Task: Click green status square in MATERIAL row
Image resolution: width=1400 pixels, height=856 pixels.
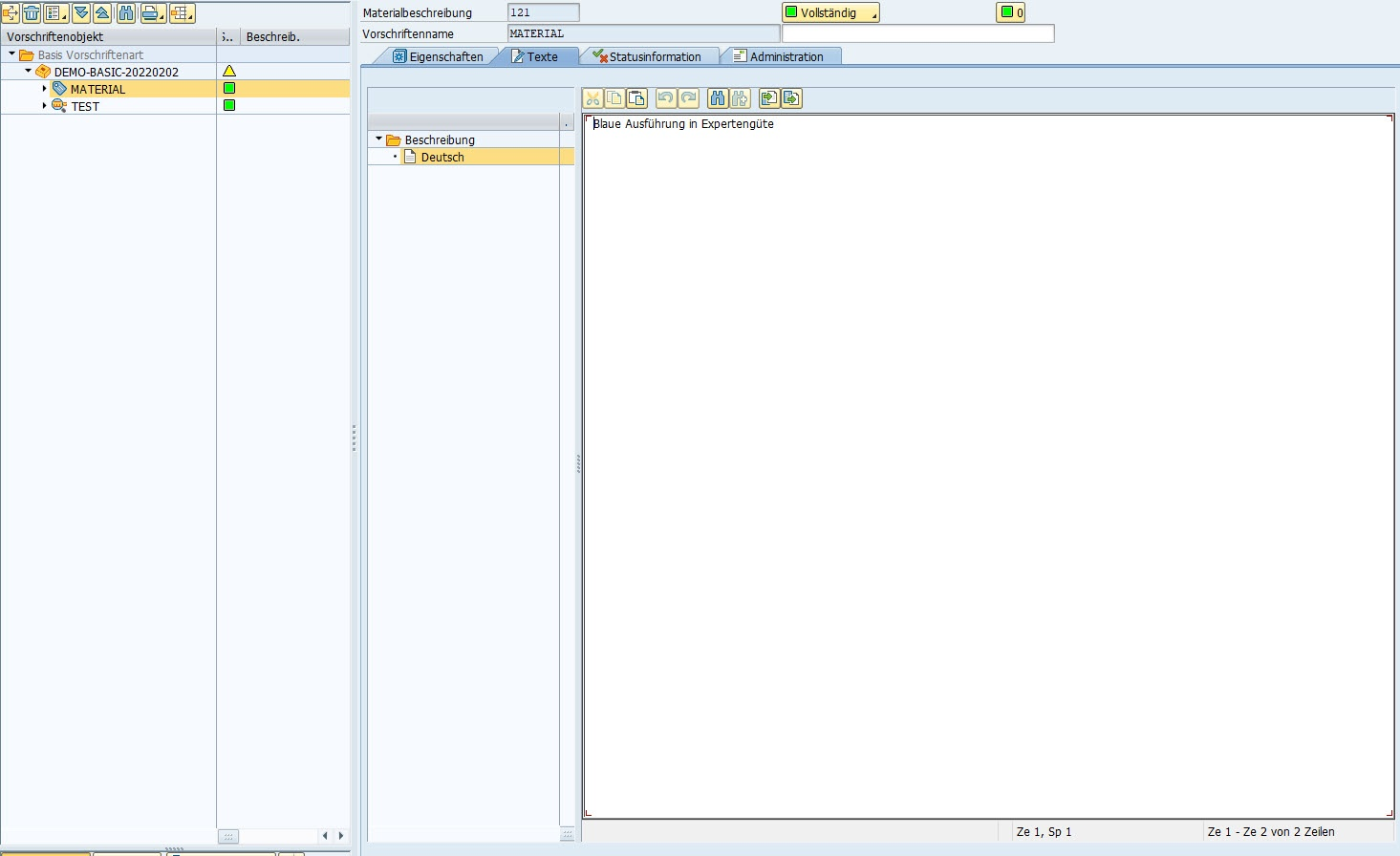Action: click(229, 88)
